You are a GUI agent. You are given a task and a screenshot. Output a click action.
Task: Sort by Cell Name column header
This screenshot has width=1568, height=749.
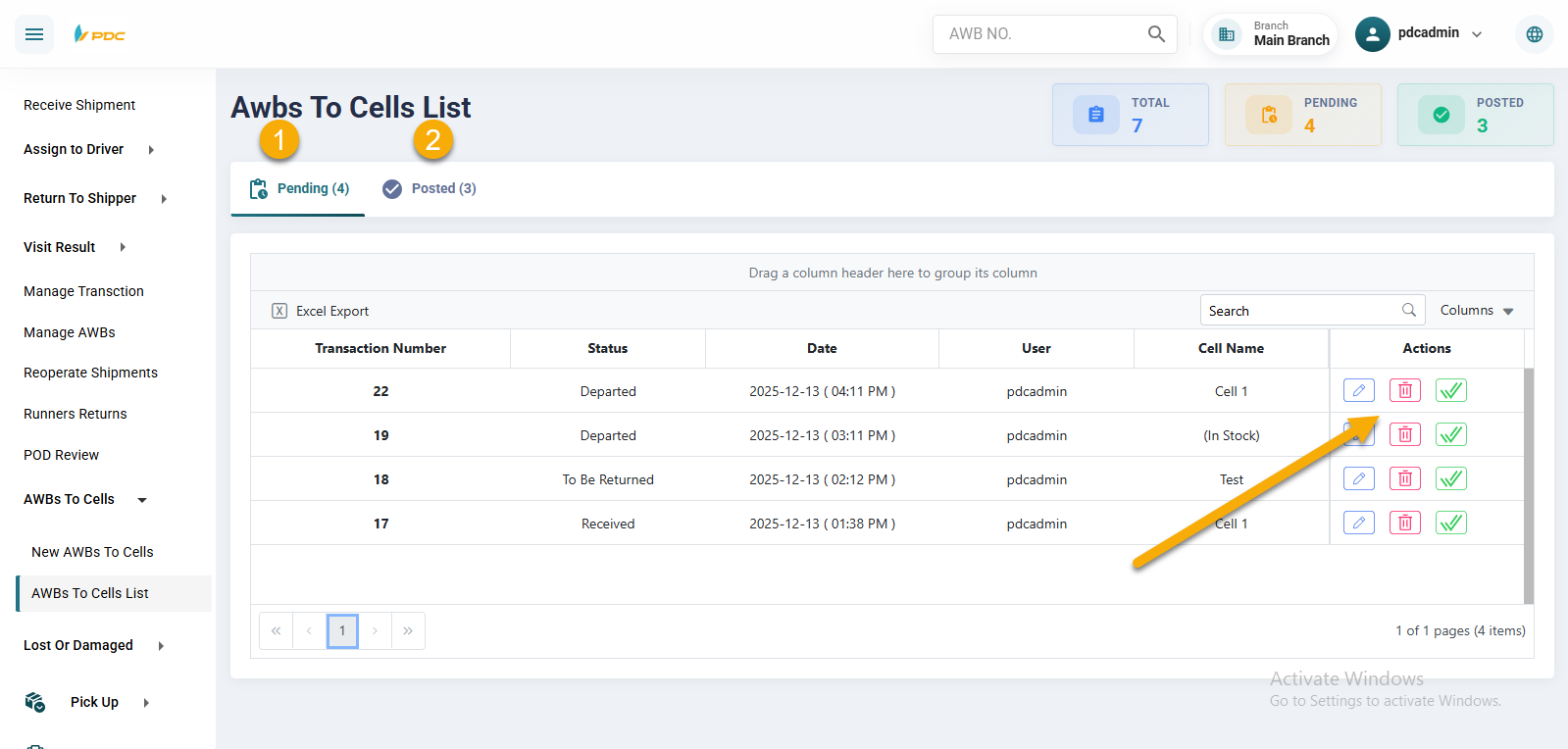1231,348
